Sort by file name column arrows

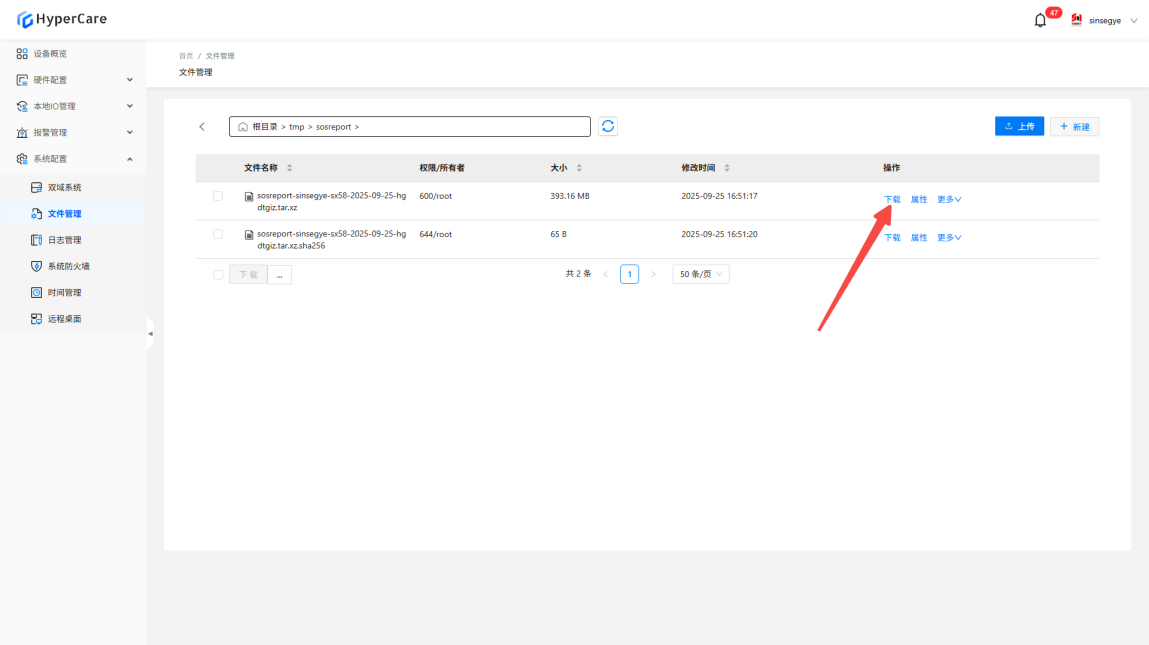pos(290,168)
